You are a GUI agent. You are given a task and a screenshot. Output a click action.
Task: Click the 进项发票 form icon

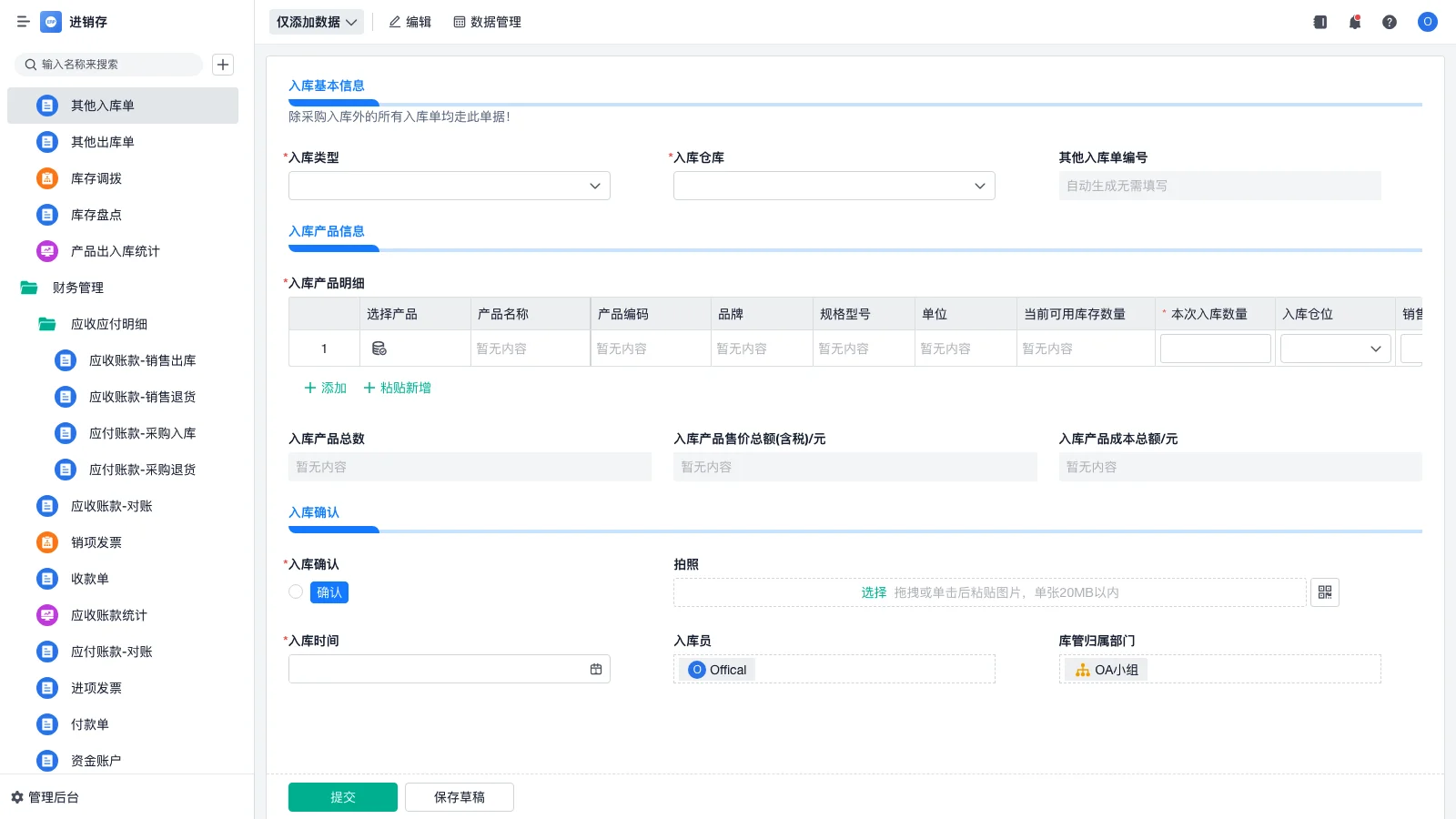[x=47, y=688]
